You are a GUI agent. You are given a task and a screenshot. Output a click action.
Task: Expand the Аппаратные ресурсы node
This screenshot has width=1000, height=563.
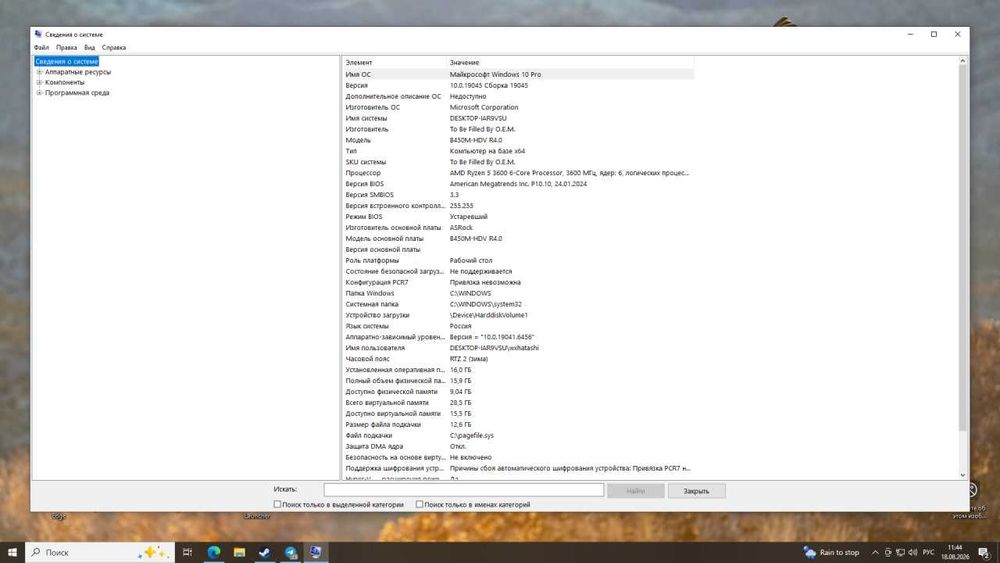pyautogui.click(x=39, y=72)
